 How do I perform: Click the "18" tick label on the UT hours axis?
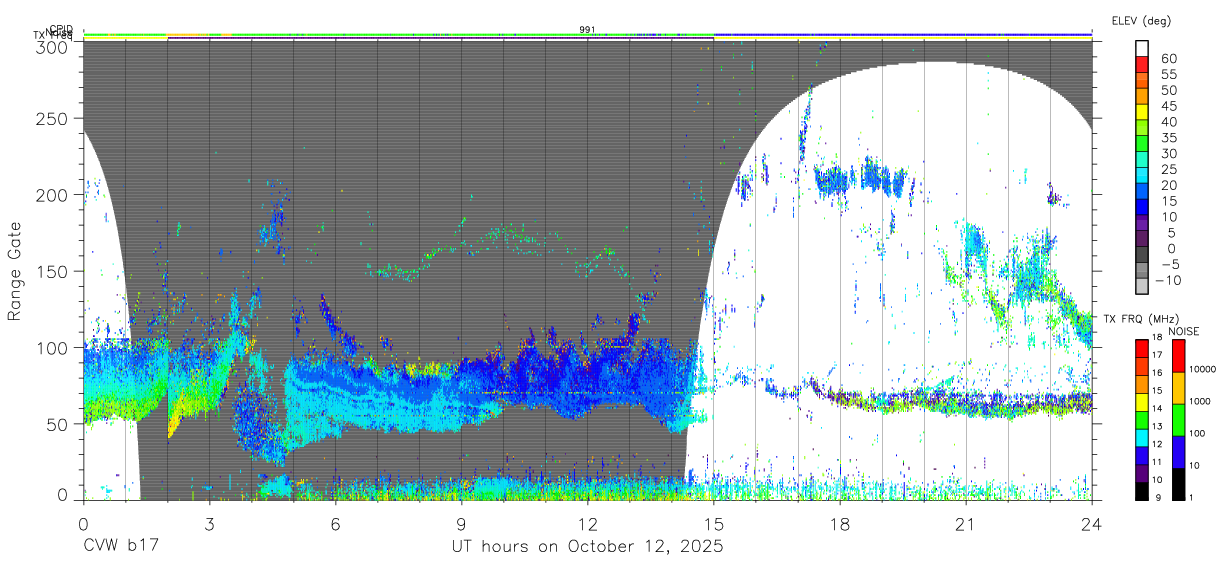[839, 523]
